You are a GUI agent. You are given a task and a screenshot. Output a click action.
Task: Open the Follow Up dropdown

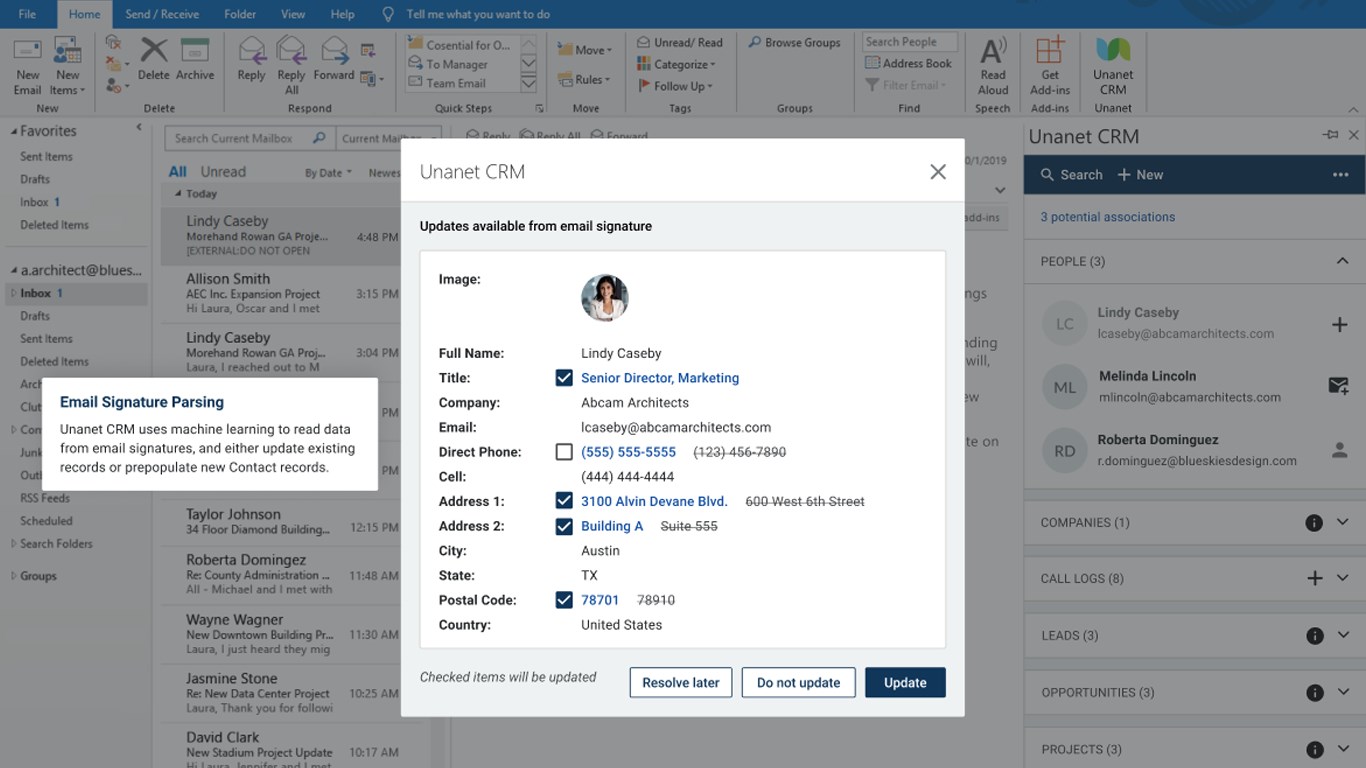[675, 86]
